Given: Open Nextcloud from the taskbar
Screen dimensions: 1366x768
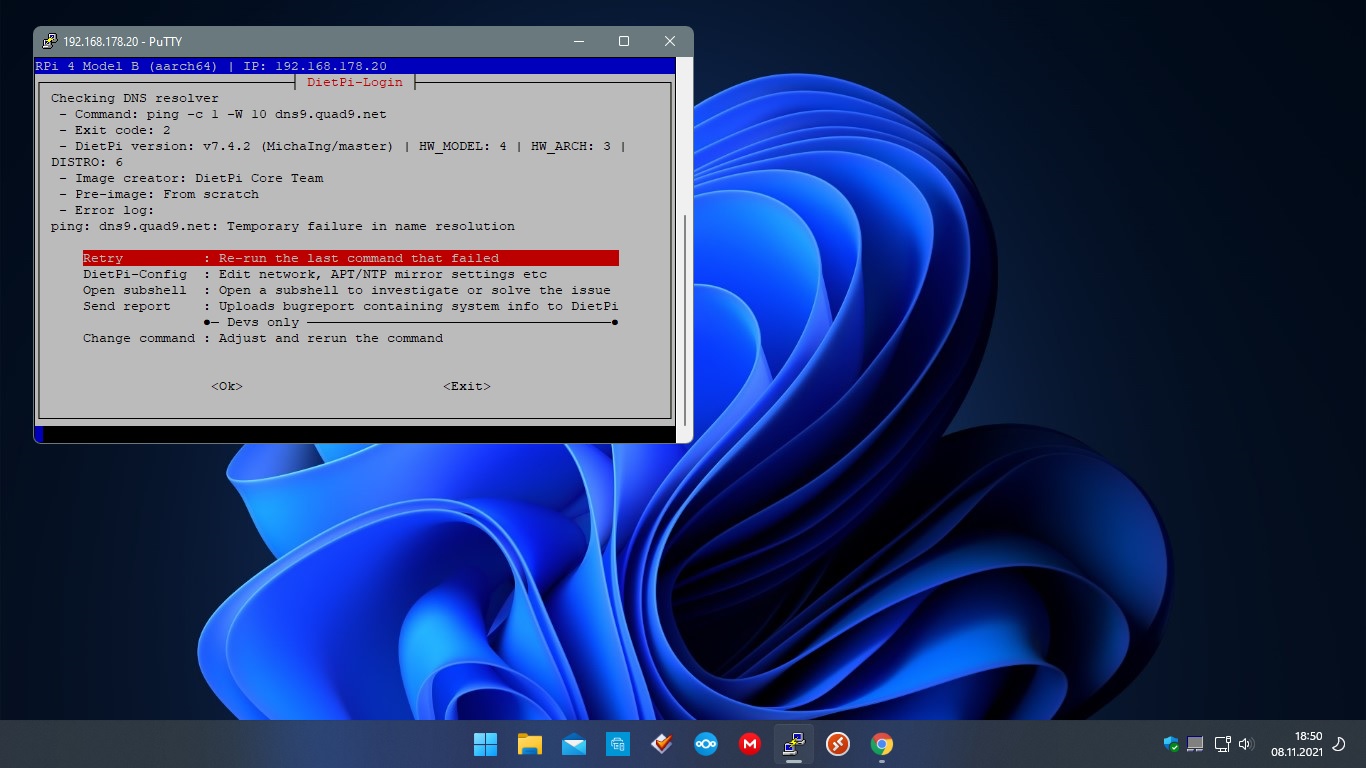Looking at the screenshot, I should point(705,744).
